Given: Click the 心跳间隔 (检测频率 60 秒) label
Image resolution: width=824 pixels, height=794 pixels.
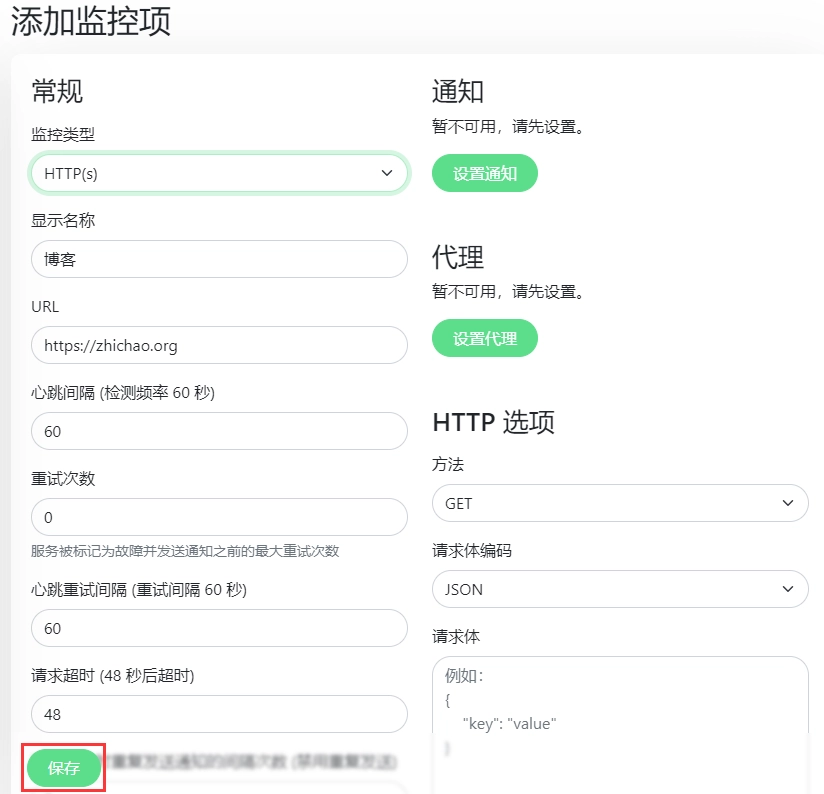Looking at the screenshot, I should 123,393.
